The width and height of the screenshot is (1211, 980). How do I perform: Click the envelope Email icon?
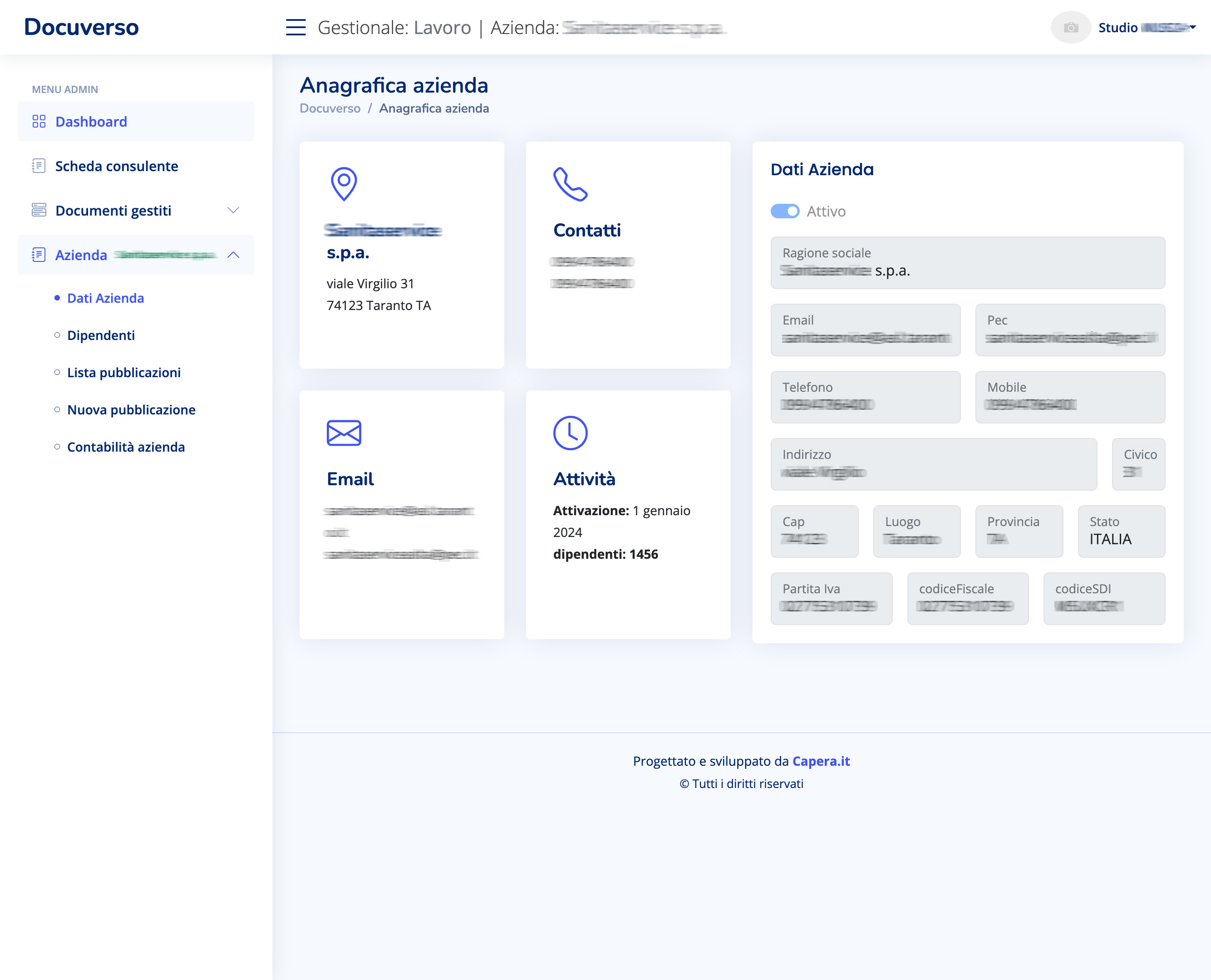(x=343, y=433)
